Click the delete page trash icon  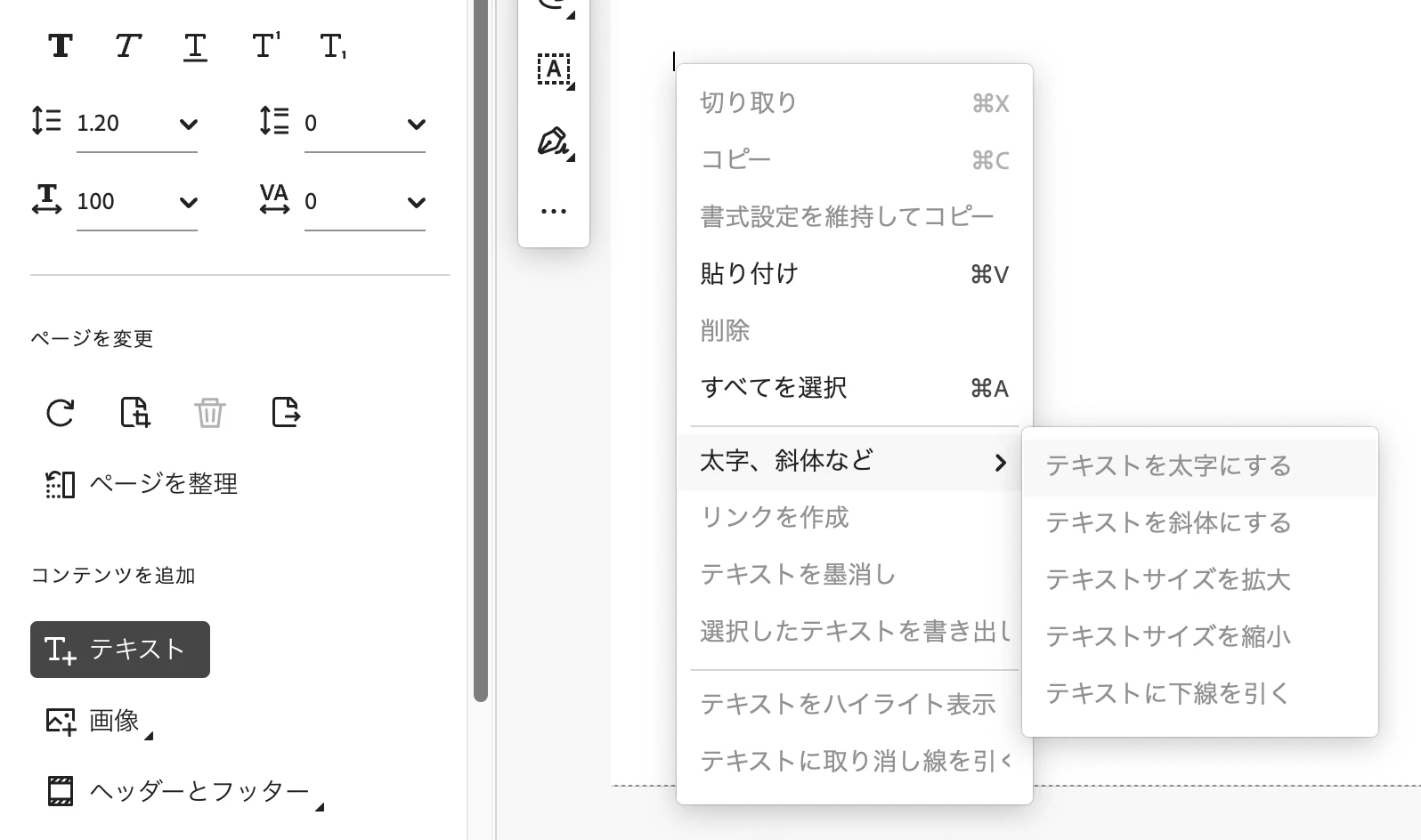click(x=210, y=412)
